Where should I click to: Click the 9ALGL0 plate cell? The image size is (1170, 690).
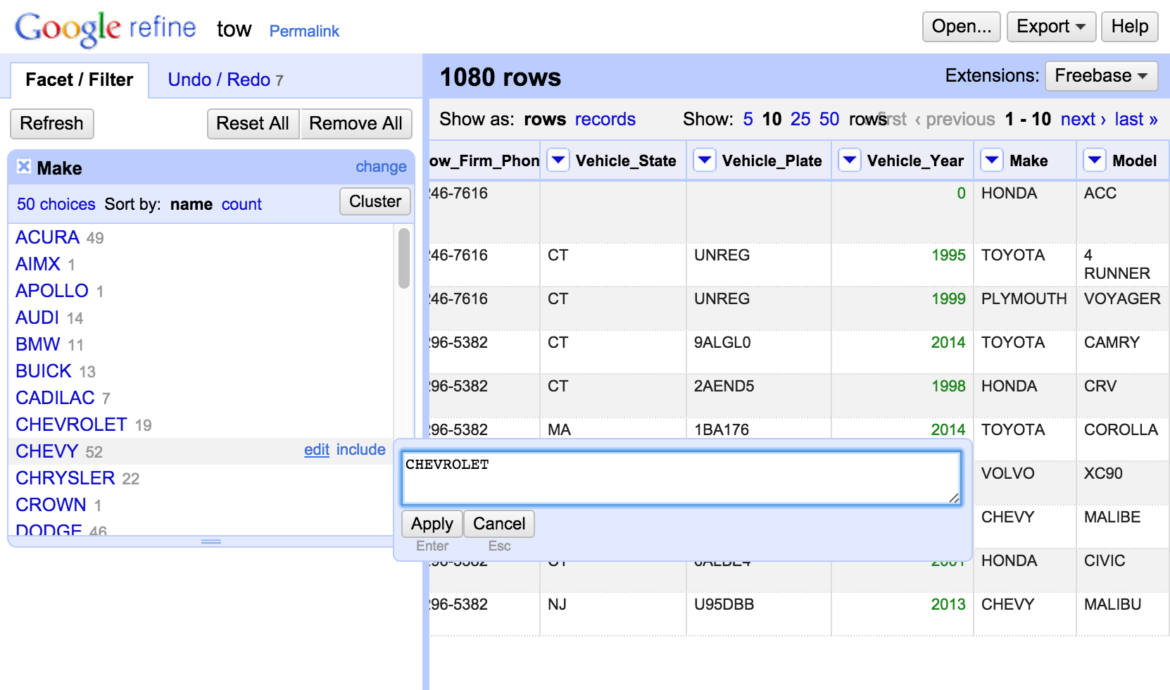(x=722, y=342)
